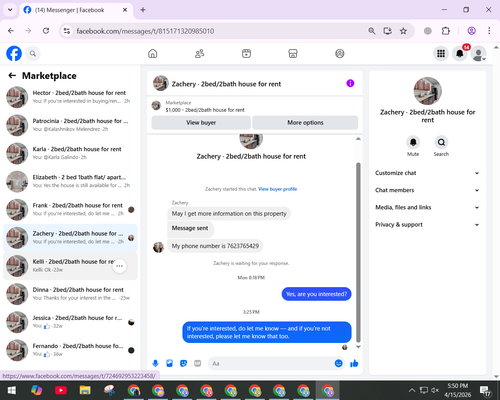Open Fernando 2bed/2bath conversation

point(70,350)
